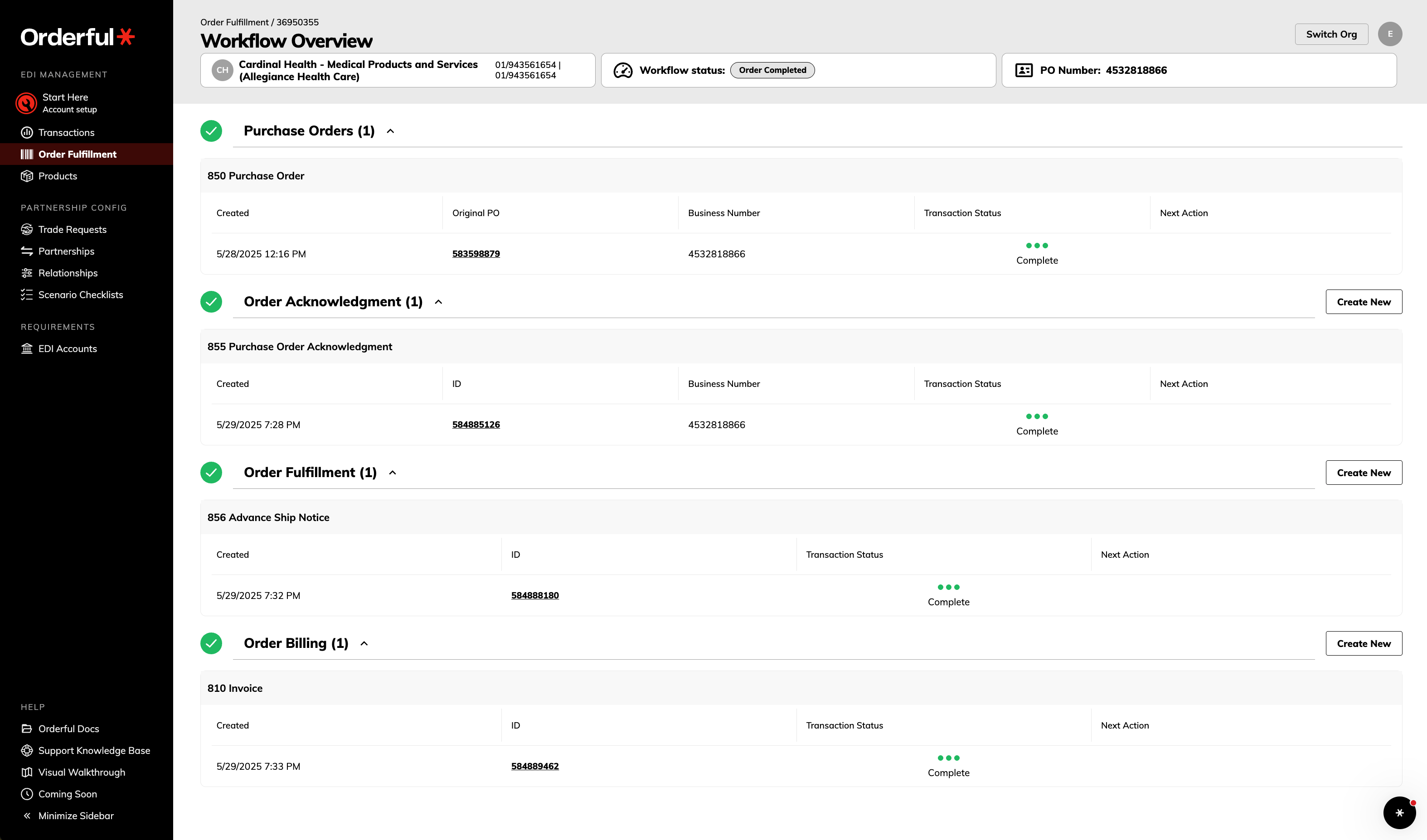Click the CH partner avatar badge
This screenshot has height=840, width=1427.
click(223, 70)
